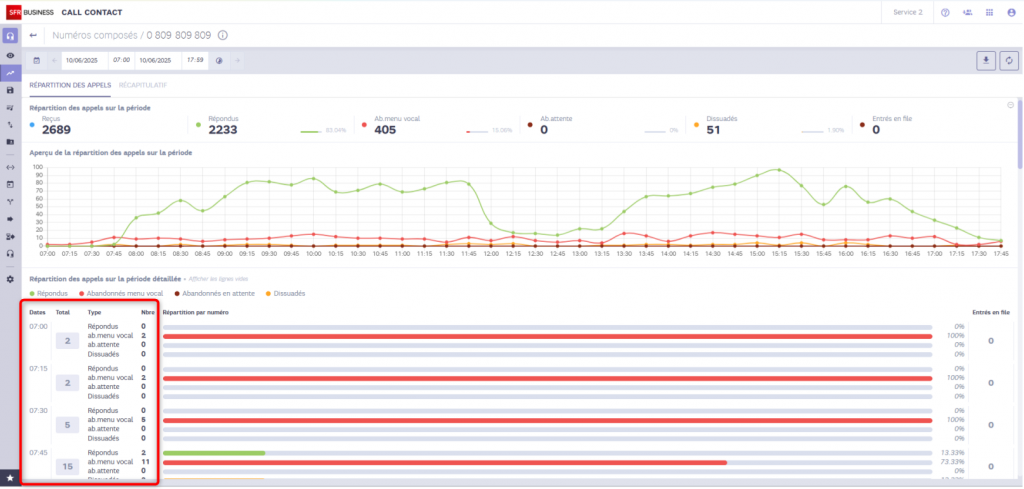Viewport: 1024px width, 489px height.
Task: Click the Numéros composés breadcrumb link
Action: [95, 35]
